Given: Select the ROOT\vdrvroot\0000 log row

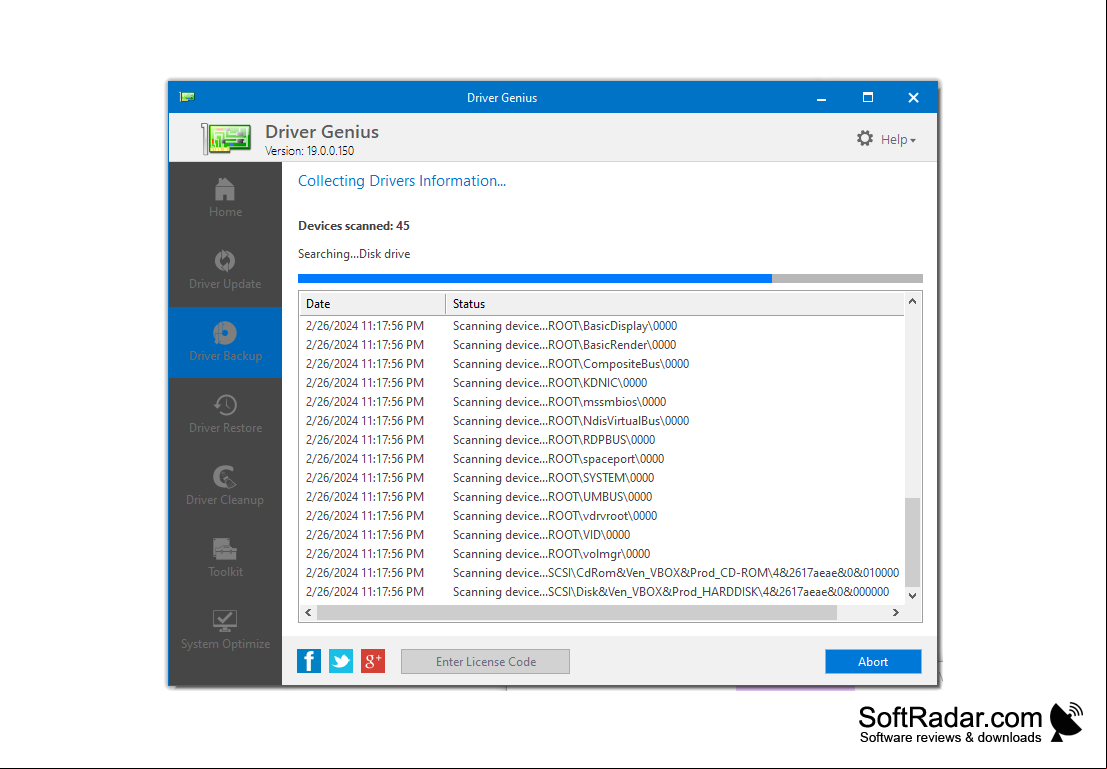Looking at the screenshot, I should click(602, 516).
